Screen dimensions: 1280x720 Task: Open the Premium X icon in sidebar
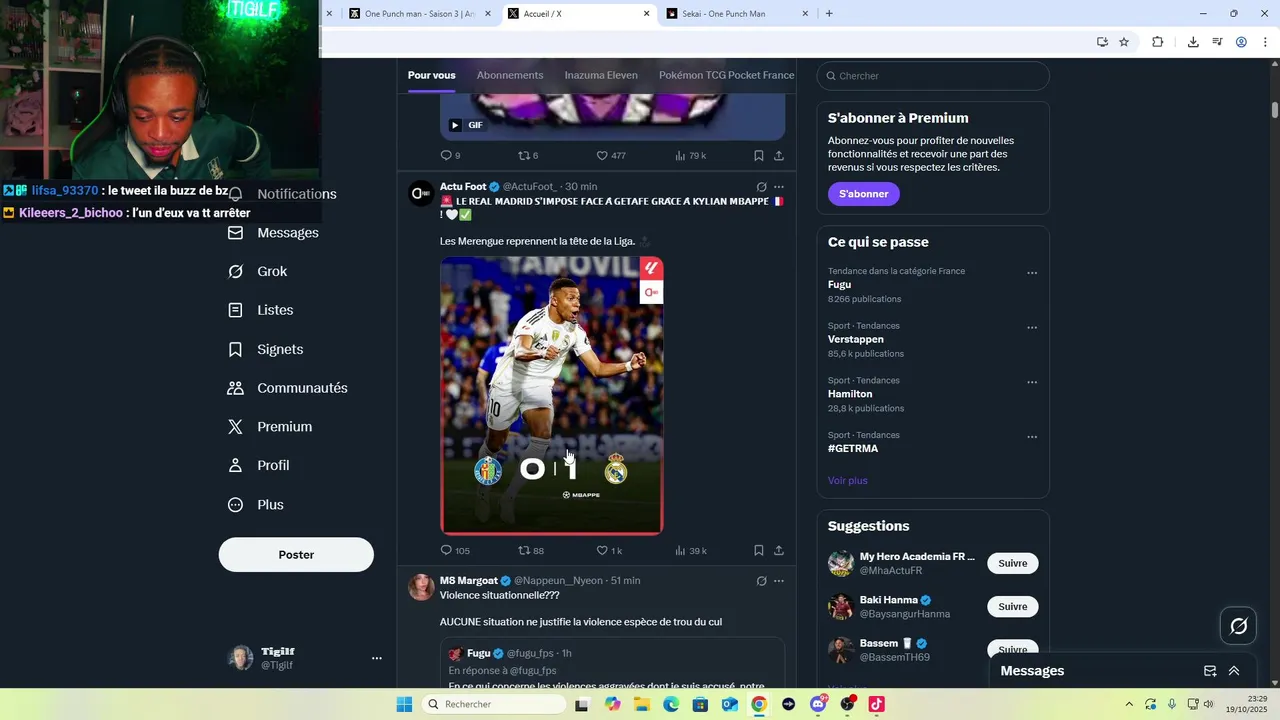tap(235, 427)
